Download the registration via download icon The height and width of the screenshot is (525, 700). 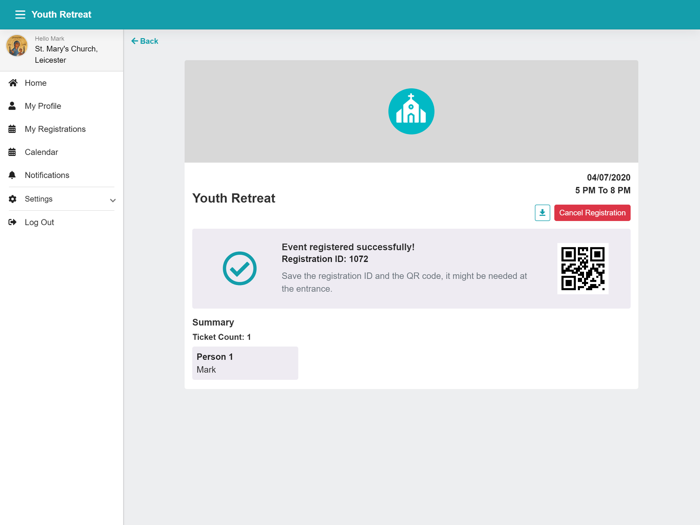tap(542, 212)
